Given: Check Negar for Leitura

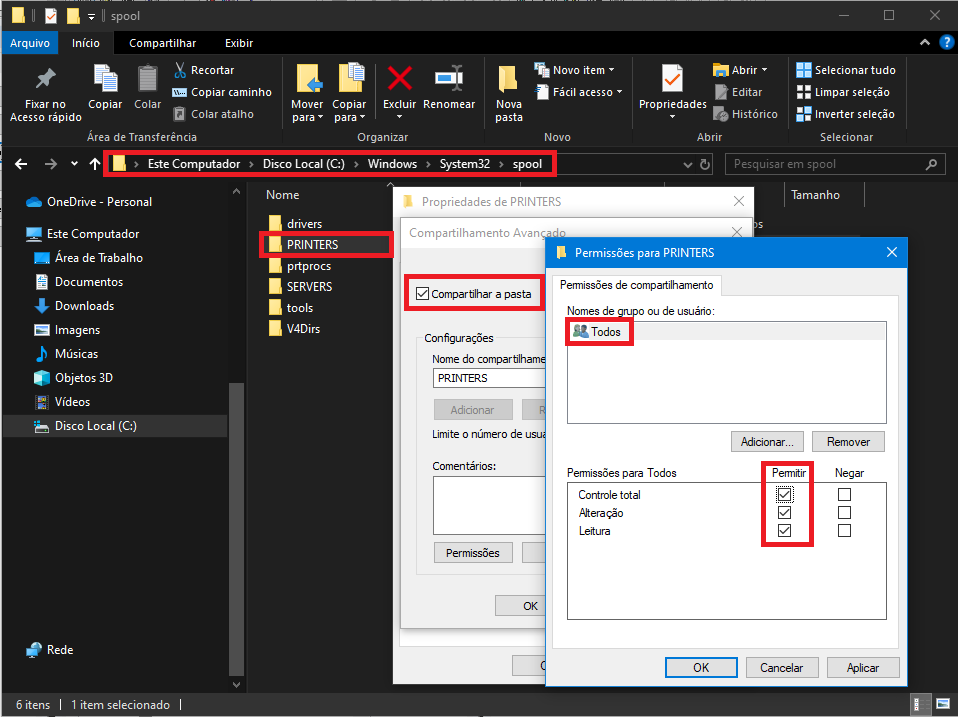Looking at the screenshot, I should (844, 530).
